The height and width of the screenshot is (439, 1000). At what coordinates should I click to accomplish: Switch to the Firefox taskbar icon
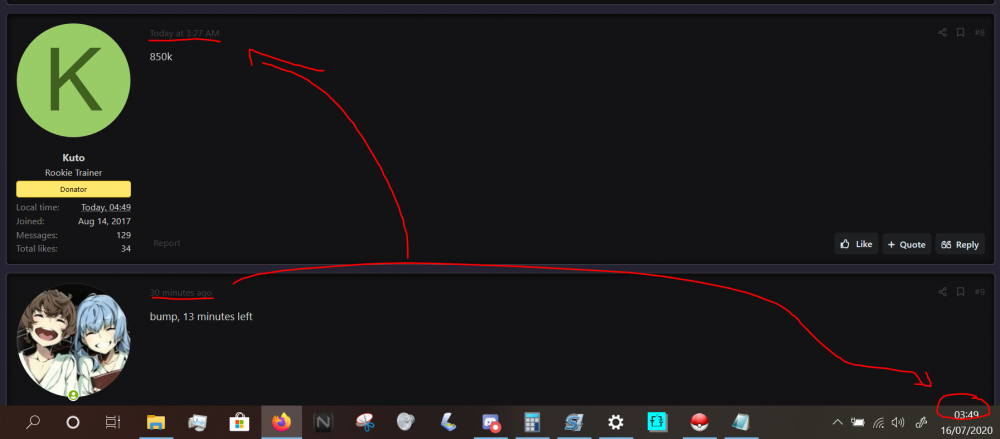coord(281,422)
